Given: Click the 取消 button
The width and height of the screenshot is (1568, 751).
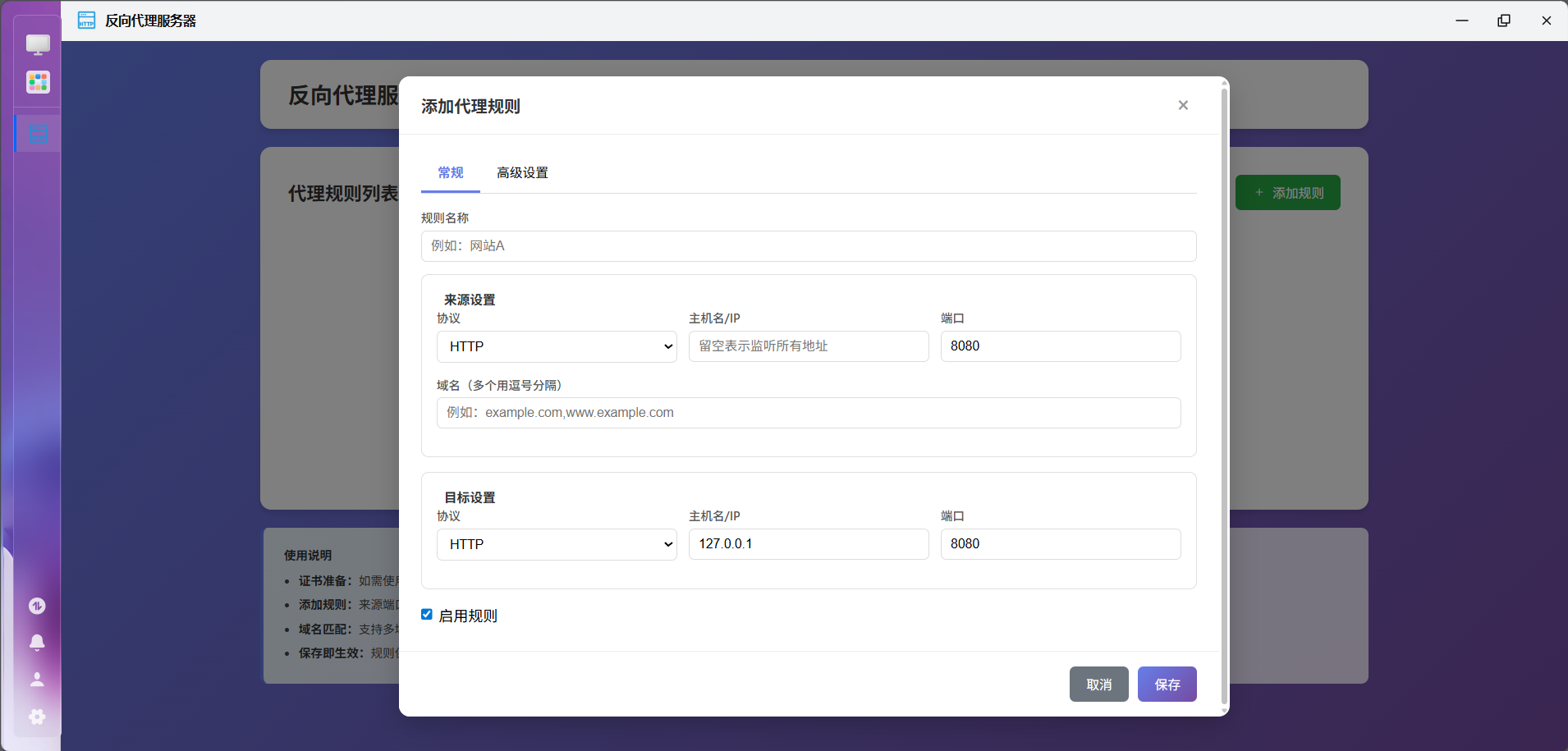Looking at the screenshot, I should [x=1098, y=685].
